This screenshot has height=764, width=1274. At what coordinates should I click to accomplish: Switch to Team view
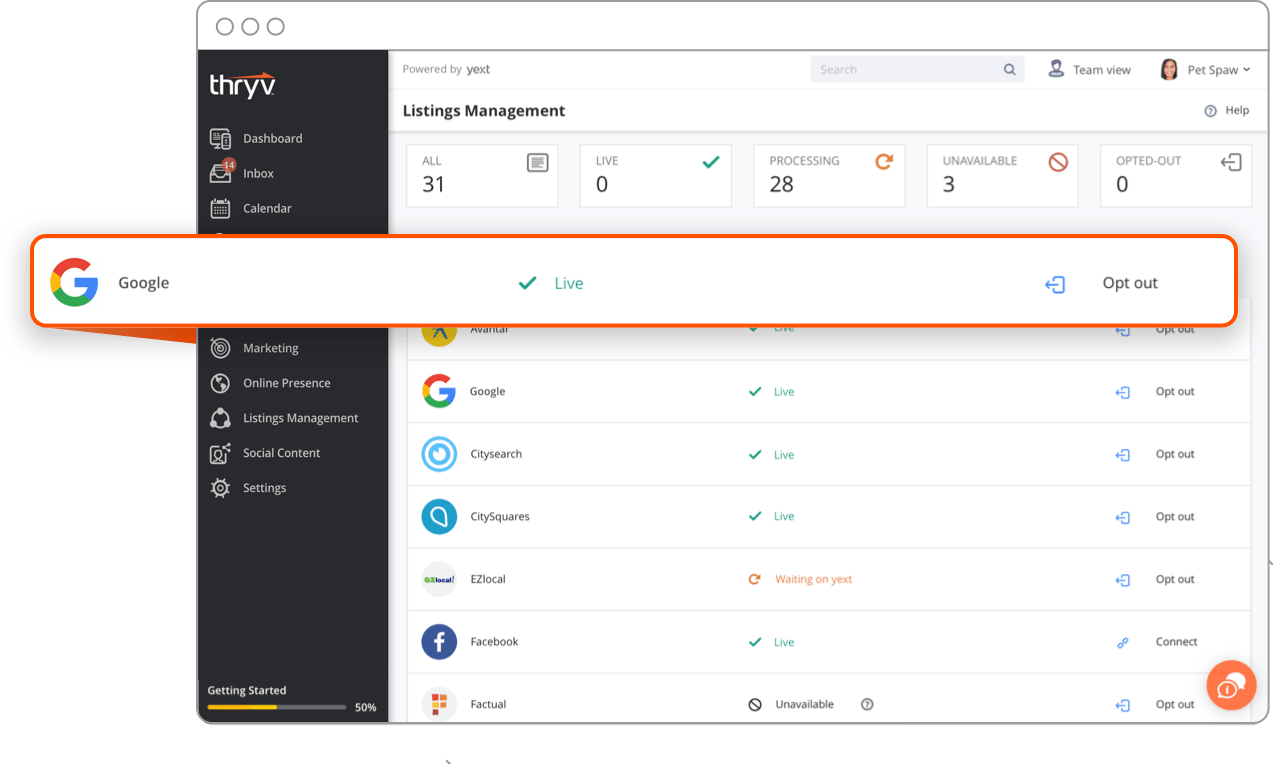pyautogui.click(x=1089, y=69)
